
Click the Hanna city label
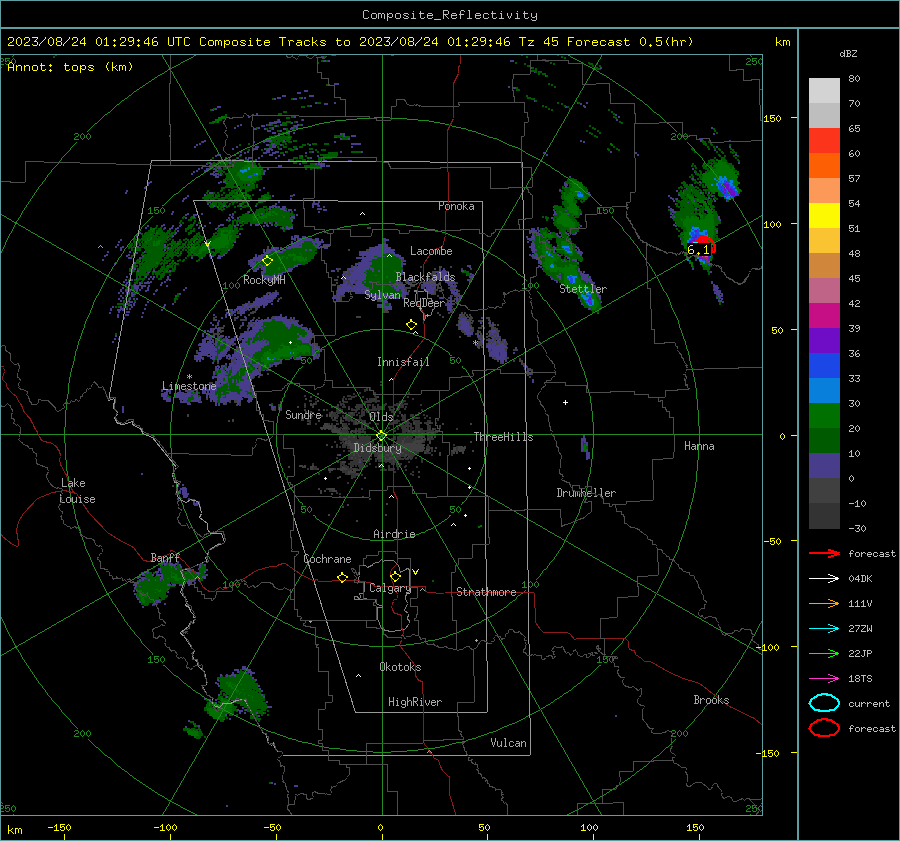[x=699, y=446]
